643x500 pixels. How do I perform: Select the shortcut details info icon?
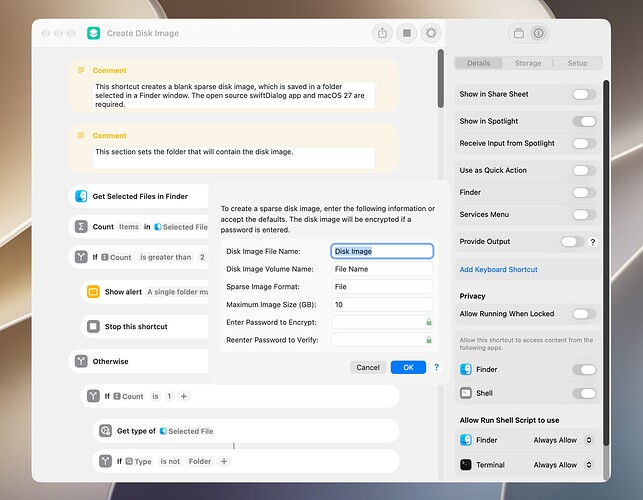[538, 33]
